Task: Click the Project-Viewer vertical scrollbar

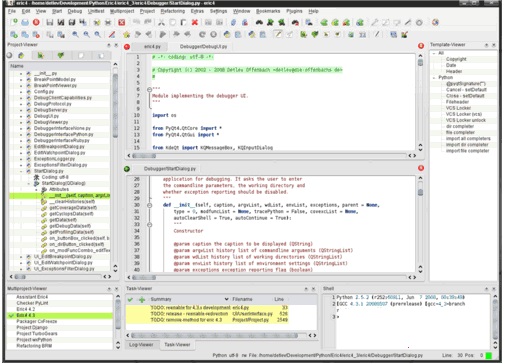Action: coord(115,166)
